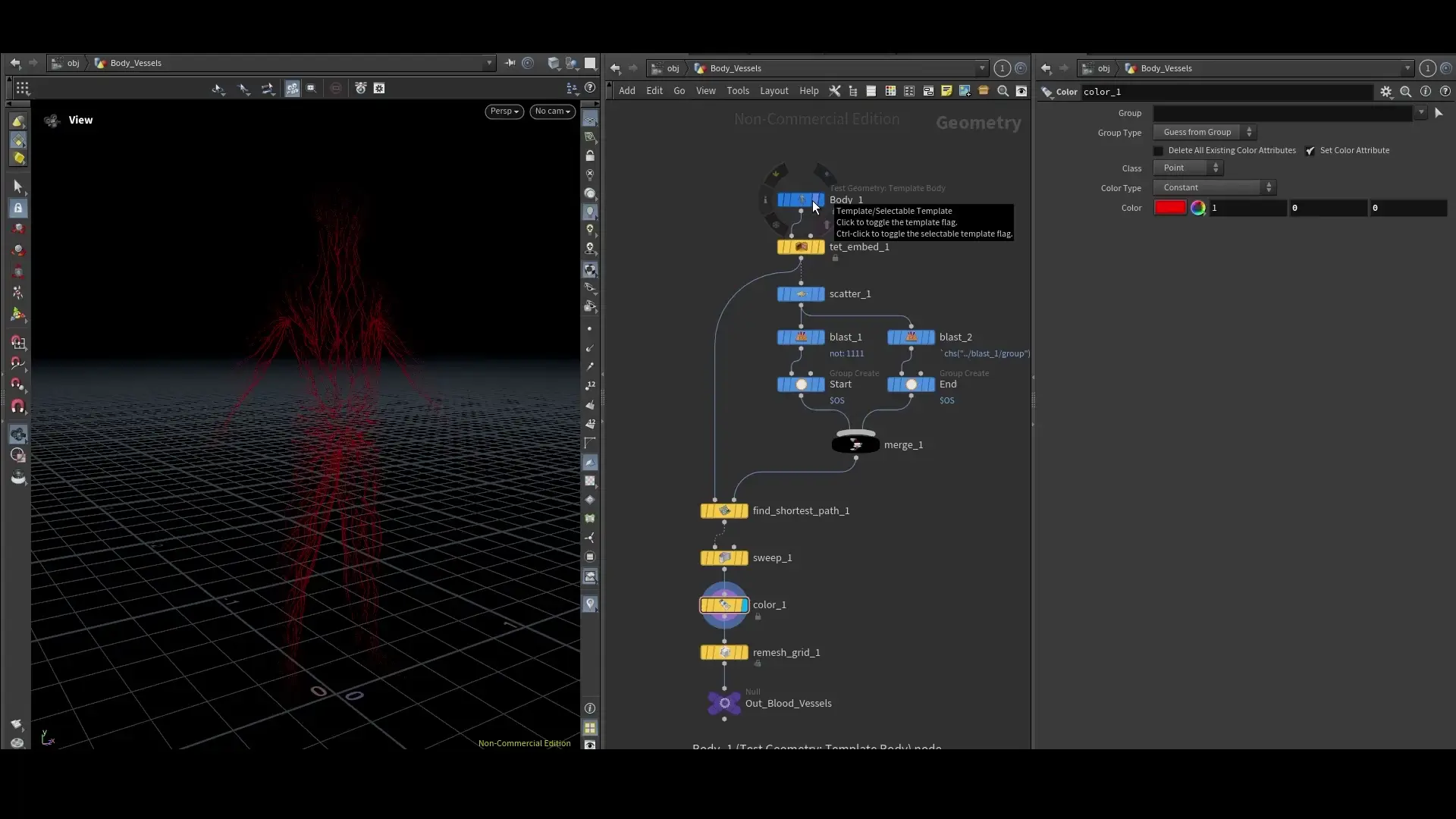Select the View tool at top of viewport stowbar
Image resolution: width=1456 pixels, height=819 pixels.
591,118
